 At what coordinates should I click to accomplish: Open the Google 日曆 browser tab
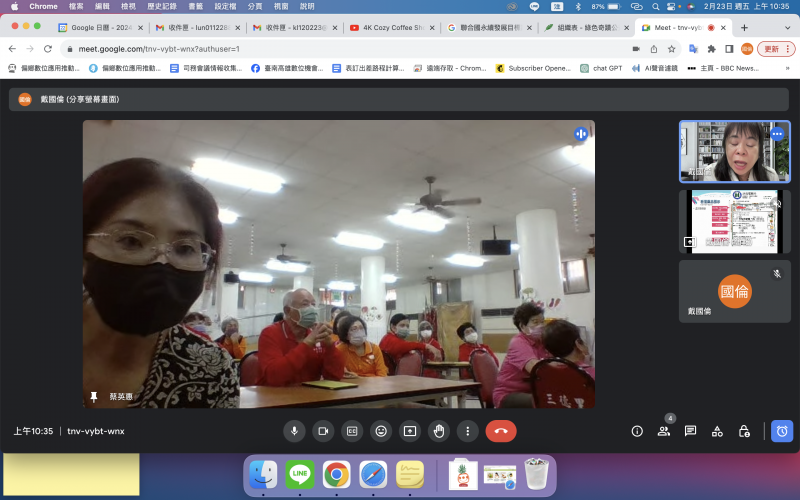coord(100,28)
